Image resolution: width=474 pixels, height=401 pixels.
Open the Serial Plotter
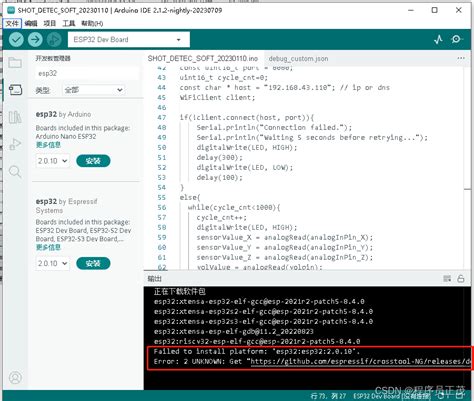click(438, 40)
